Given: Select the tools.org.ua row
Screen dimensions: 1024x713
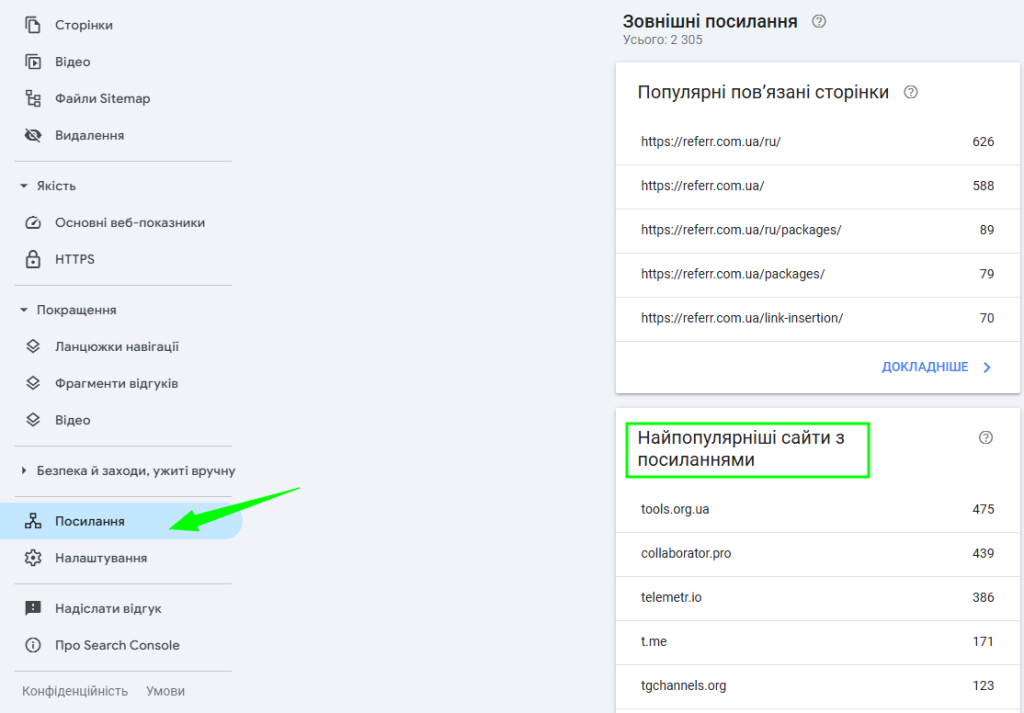Looking at the screenshot, I should [817, 509].
